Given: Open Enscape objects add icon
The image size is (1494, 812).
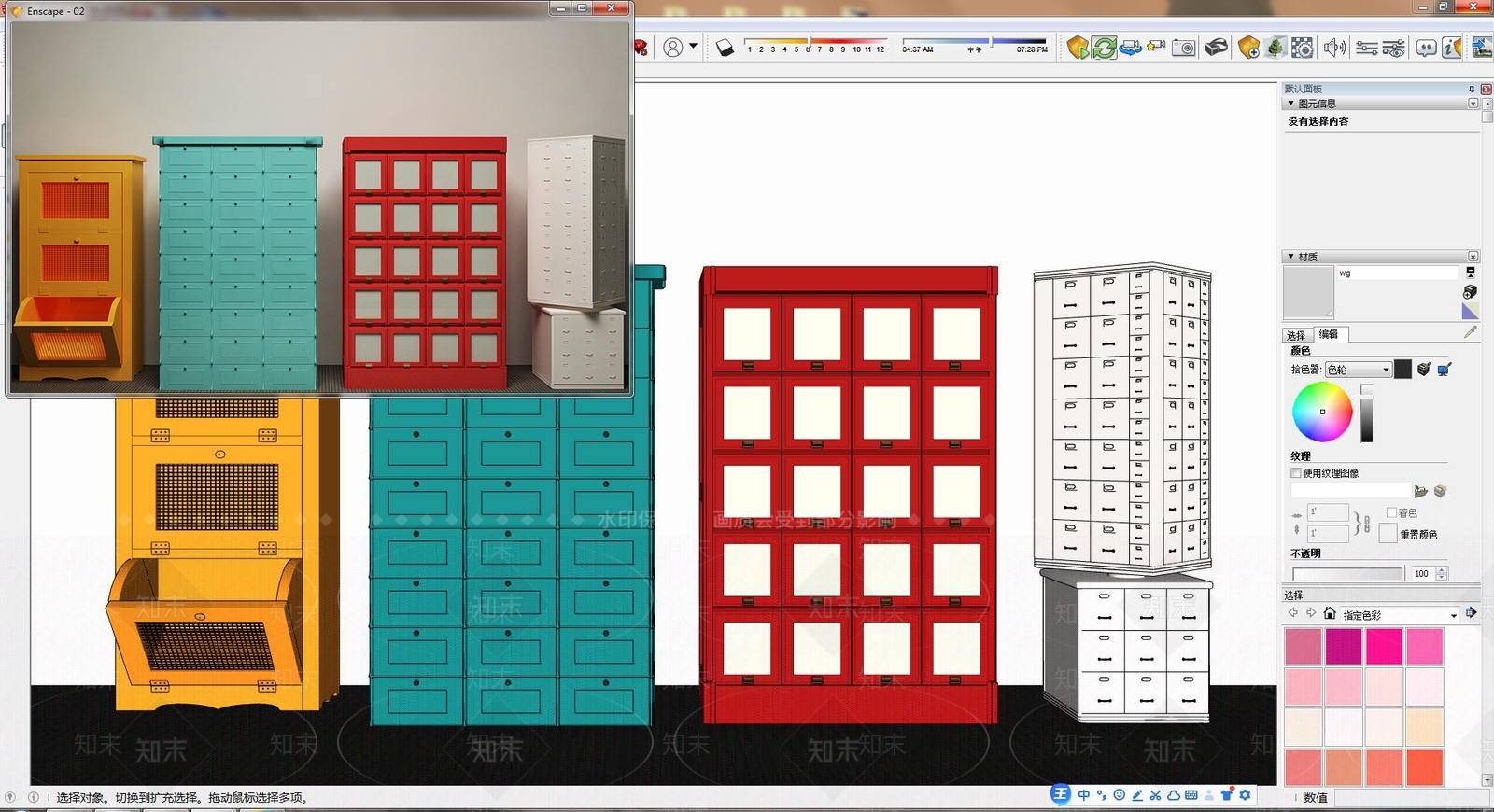Looking at the screenshot, I should tap(1248, 47).
